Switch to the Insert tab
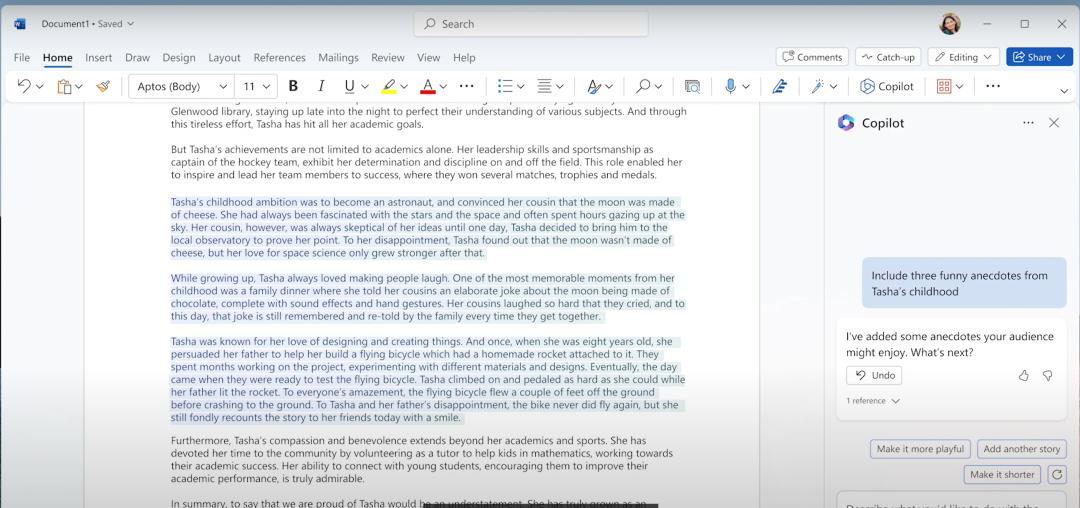This screenshot has width=1080, height=508. point(98,58)
